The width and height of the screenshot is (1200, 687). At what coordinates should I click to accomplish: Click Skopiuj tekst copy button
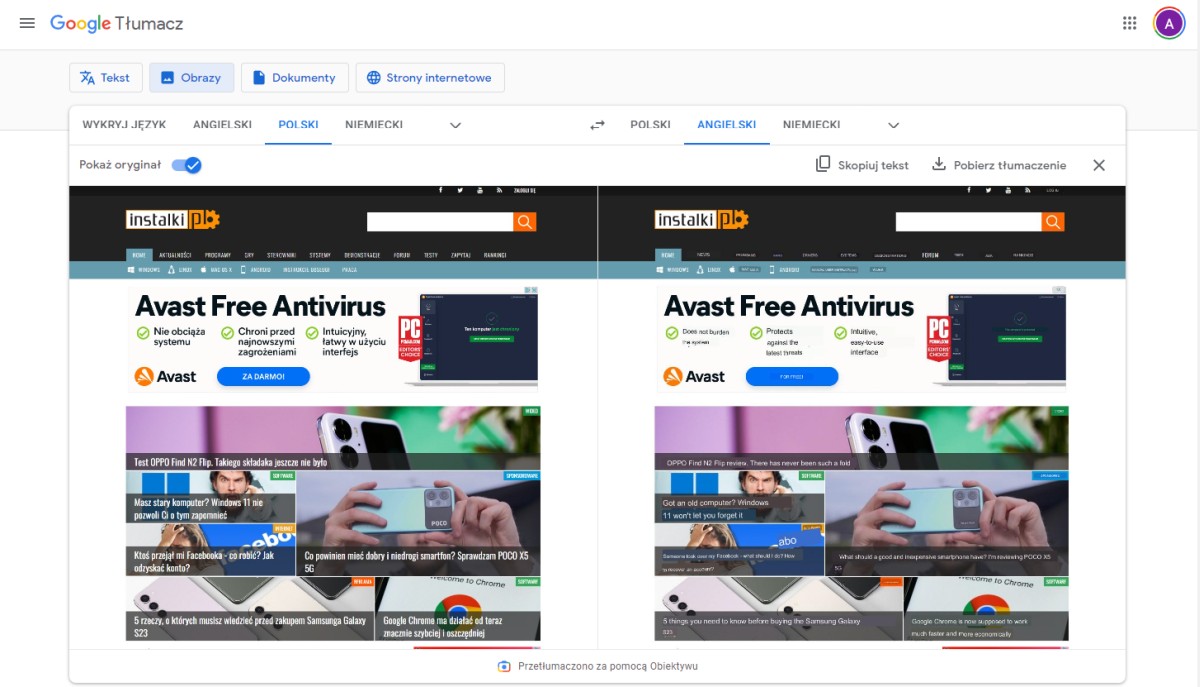[862, 165]
